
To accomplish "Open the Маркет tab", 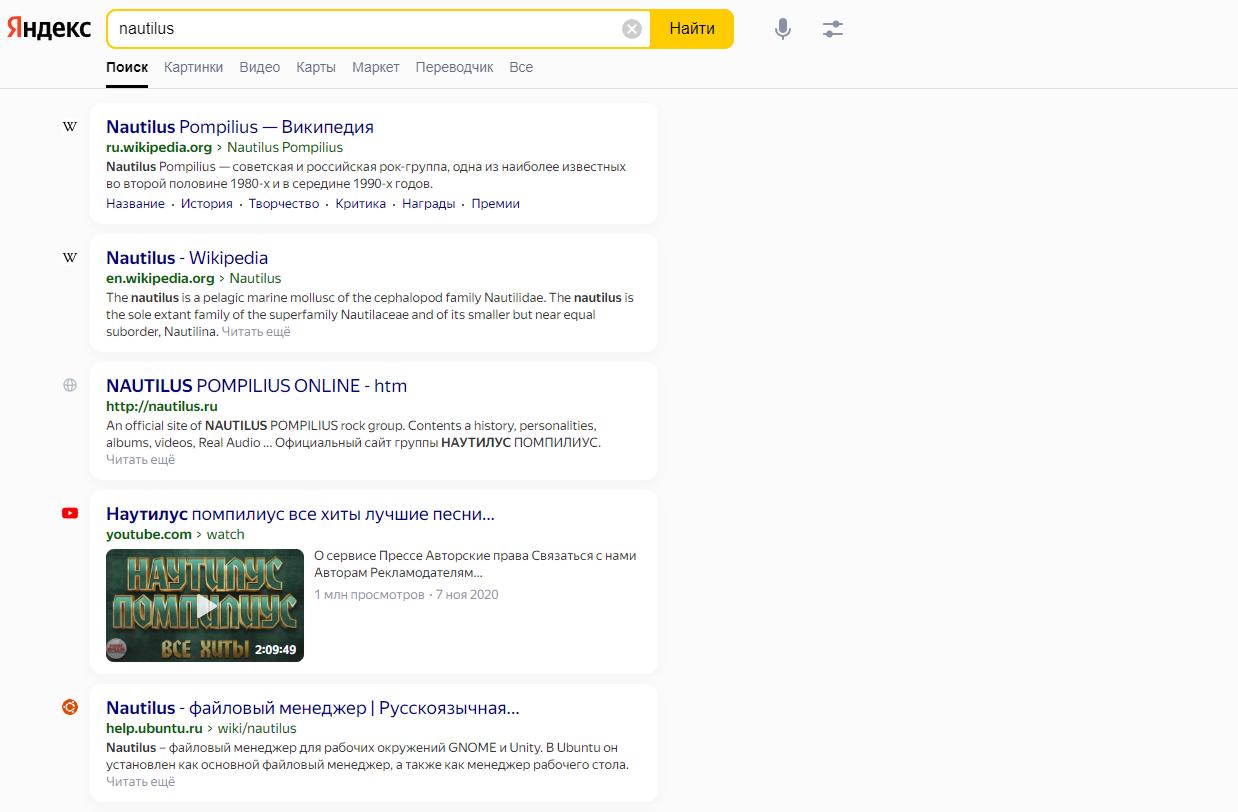I will click(376, 67).
